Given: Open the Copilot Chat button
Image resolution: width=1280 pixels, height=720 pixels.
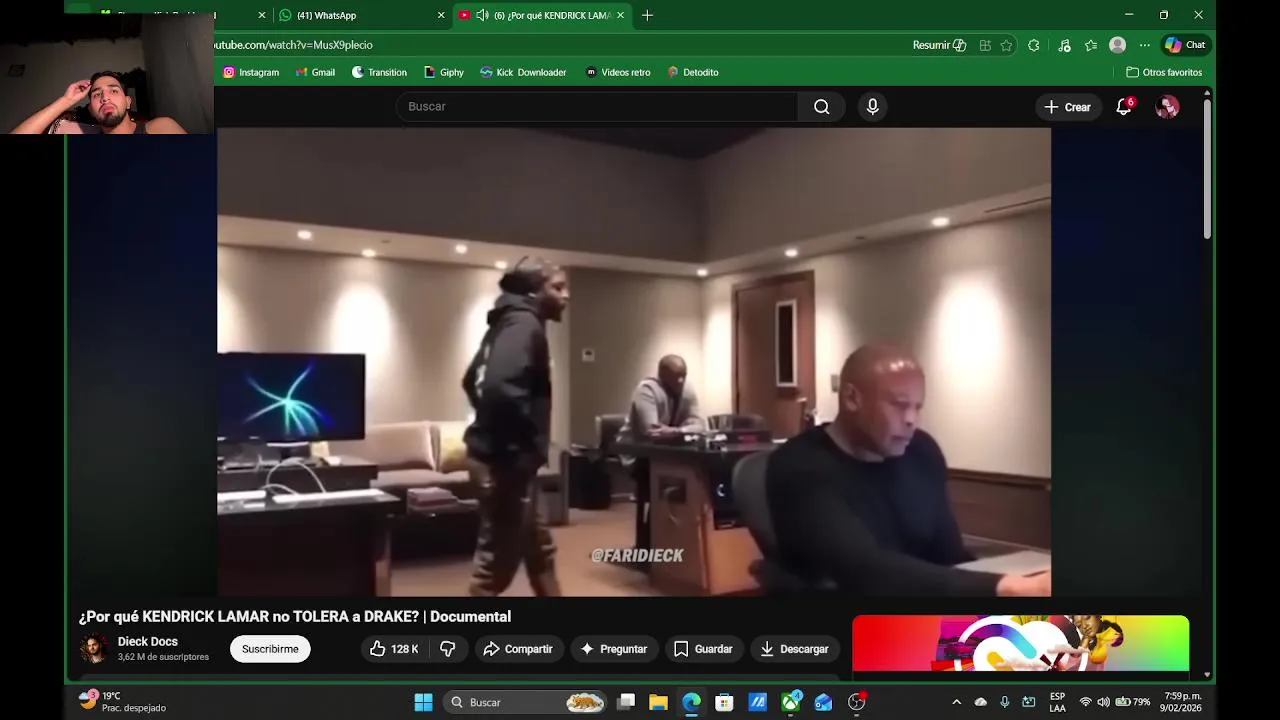Looking at the screenshot, I should point(1186,45).
